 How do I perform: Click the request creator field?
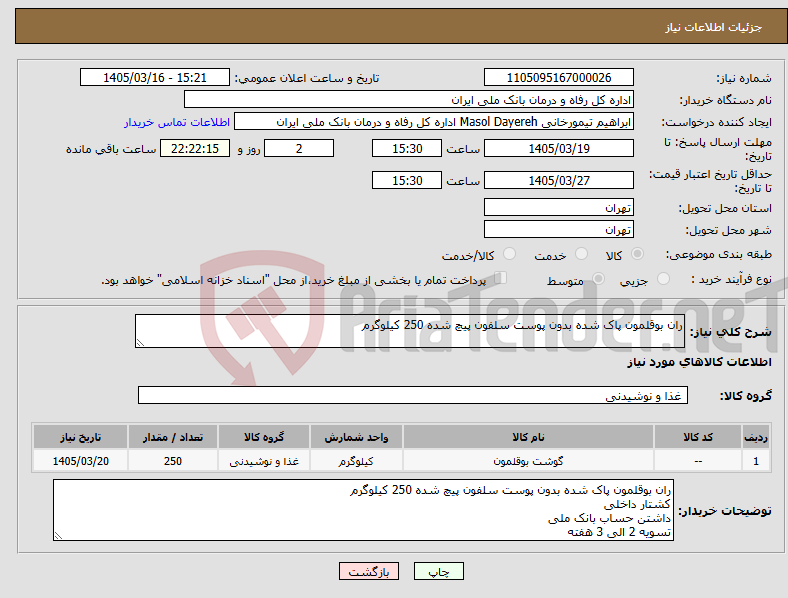point(434,122)
